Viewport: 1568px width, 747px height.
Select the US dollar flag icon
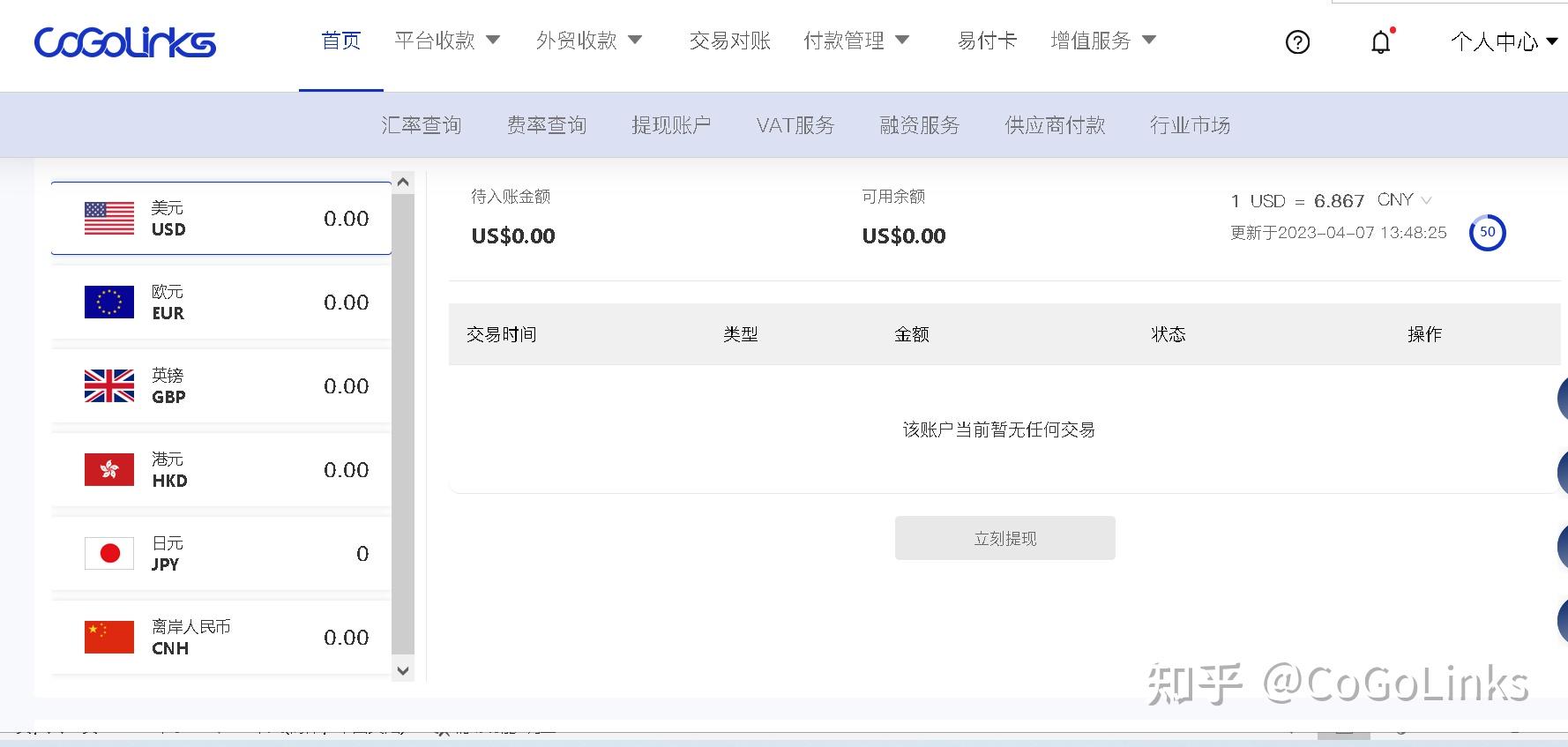108,217
